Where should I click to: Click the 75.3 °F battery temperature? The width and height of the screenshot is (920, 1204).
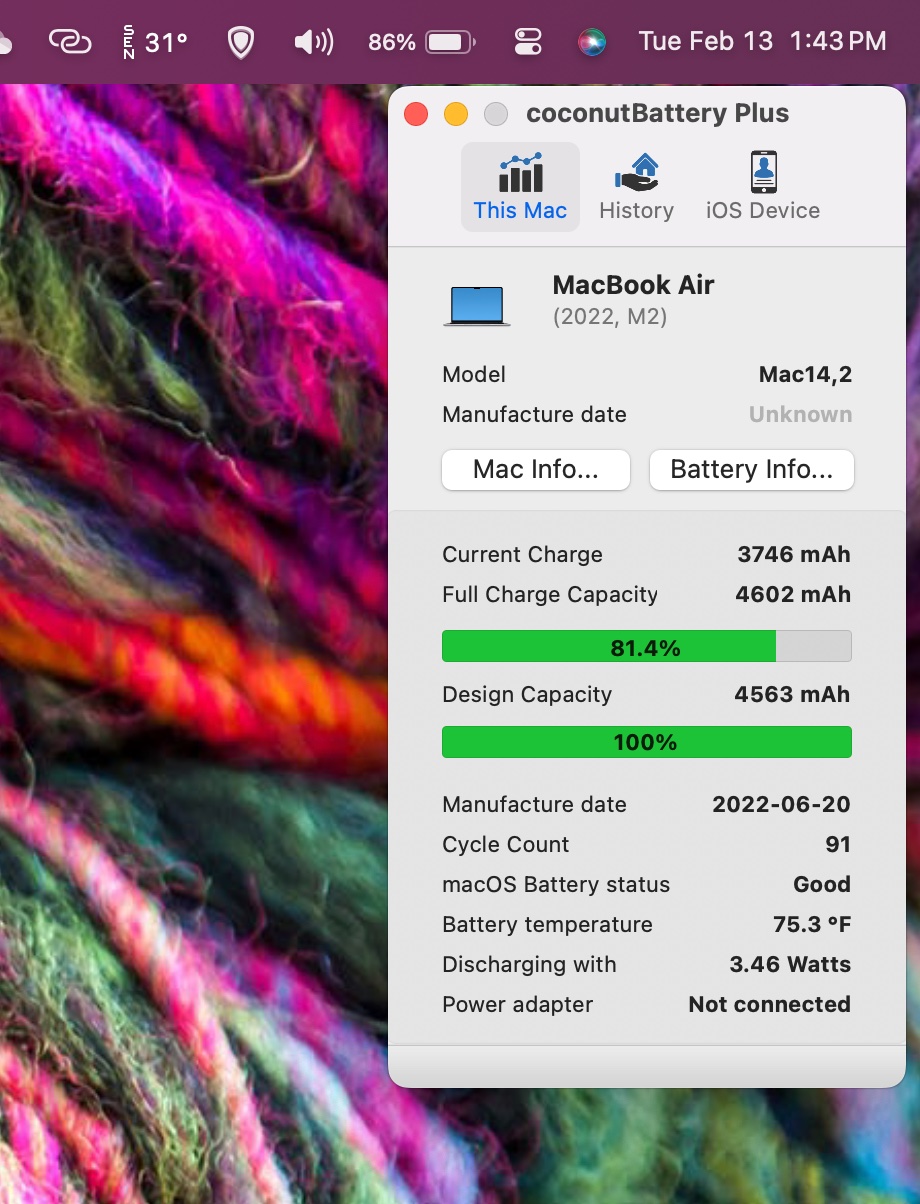[x=812, y=924]
